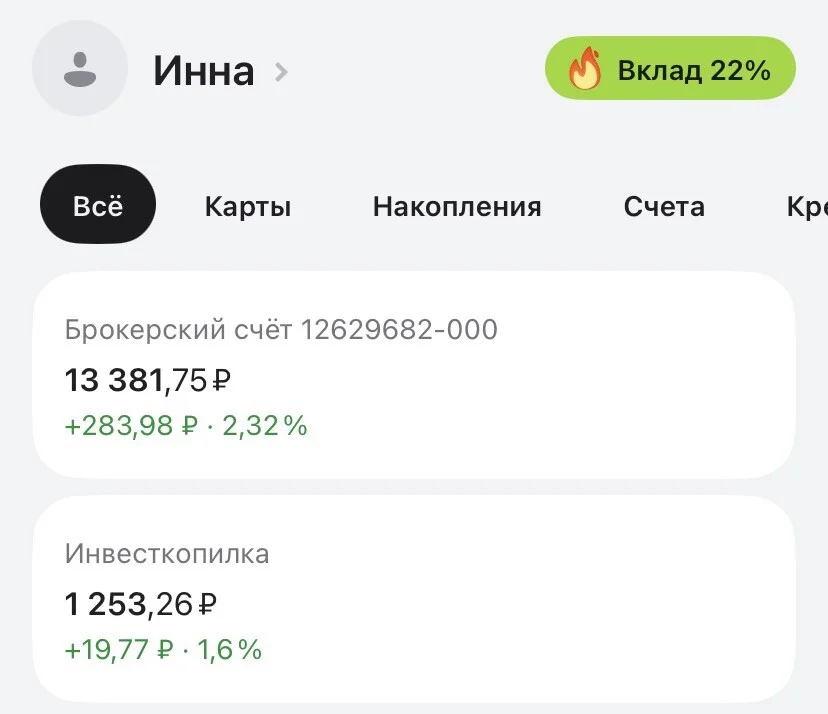
Task: Click the flame icon on deposit badge
Action: pyautogui.click(x=585, y=68)
